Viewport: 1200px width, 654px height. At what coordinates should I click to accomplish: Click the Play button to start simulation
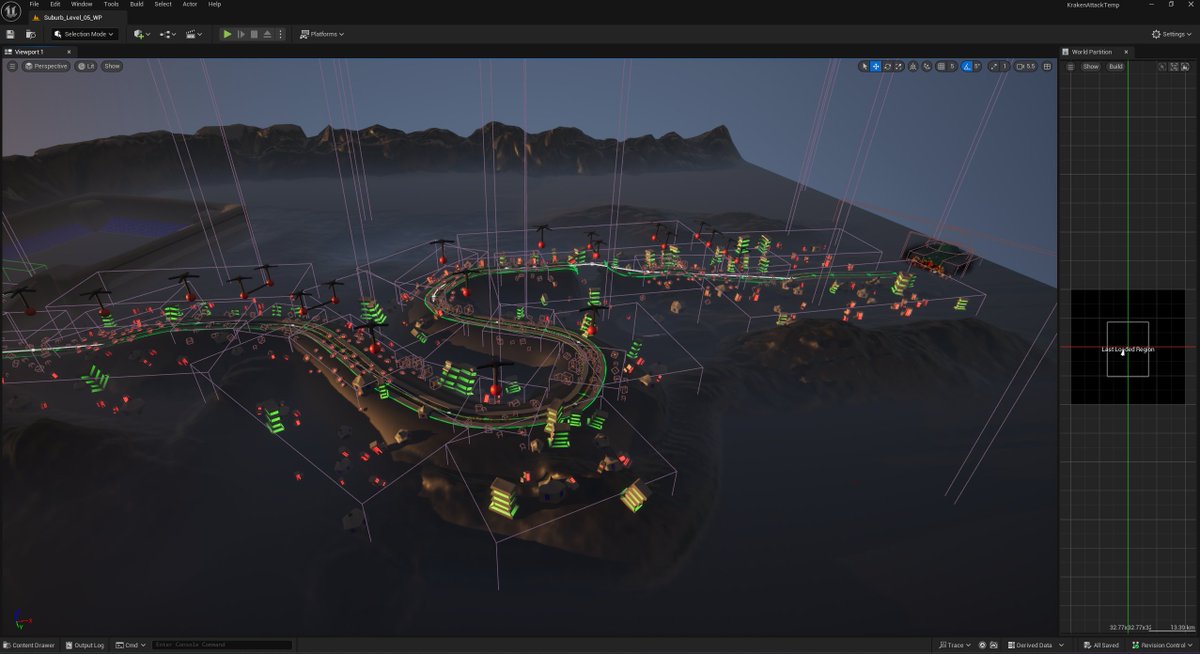point(227,34)
